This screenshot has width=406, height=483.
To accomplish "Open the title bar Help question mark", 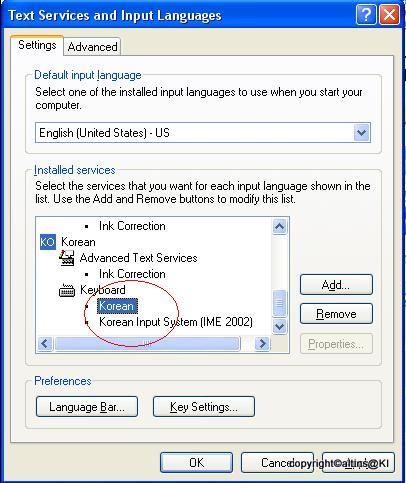I will pos(366,15).
